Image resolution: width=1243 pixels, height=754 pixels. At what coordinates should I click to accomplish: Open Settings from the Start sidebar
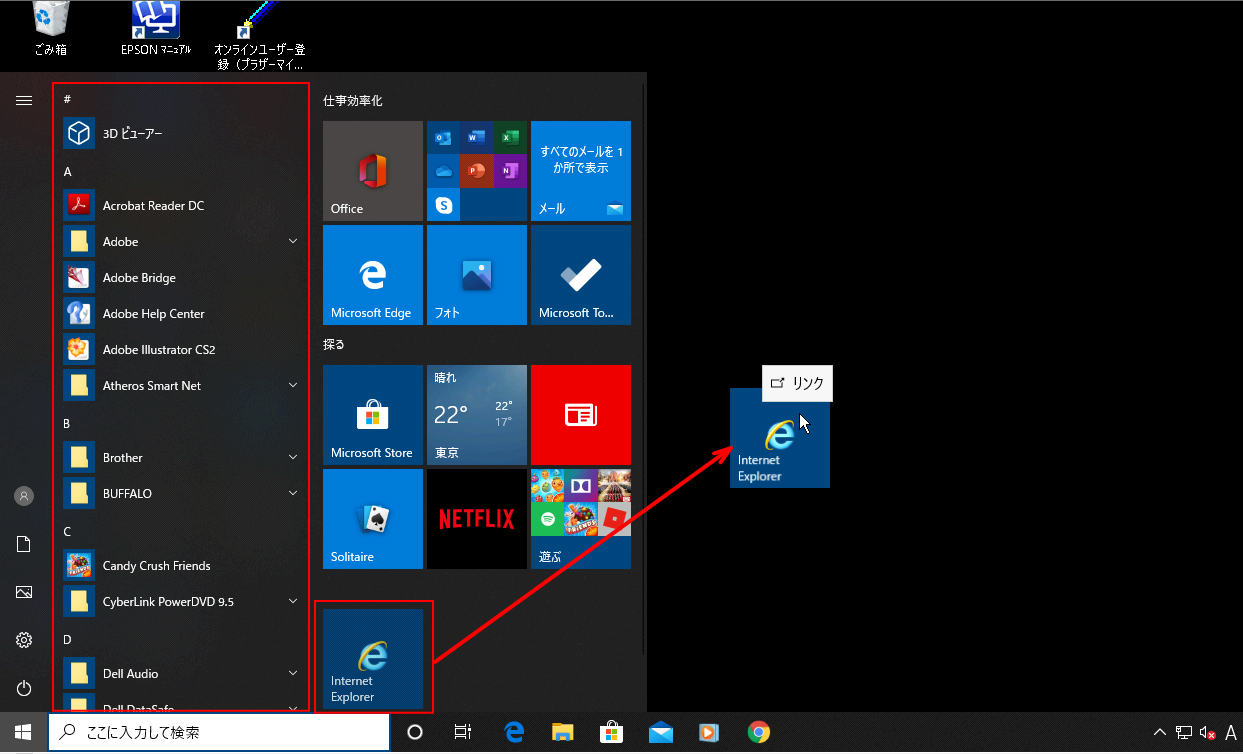tap(24, 640)
